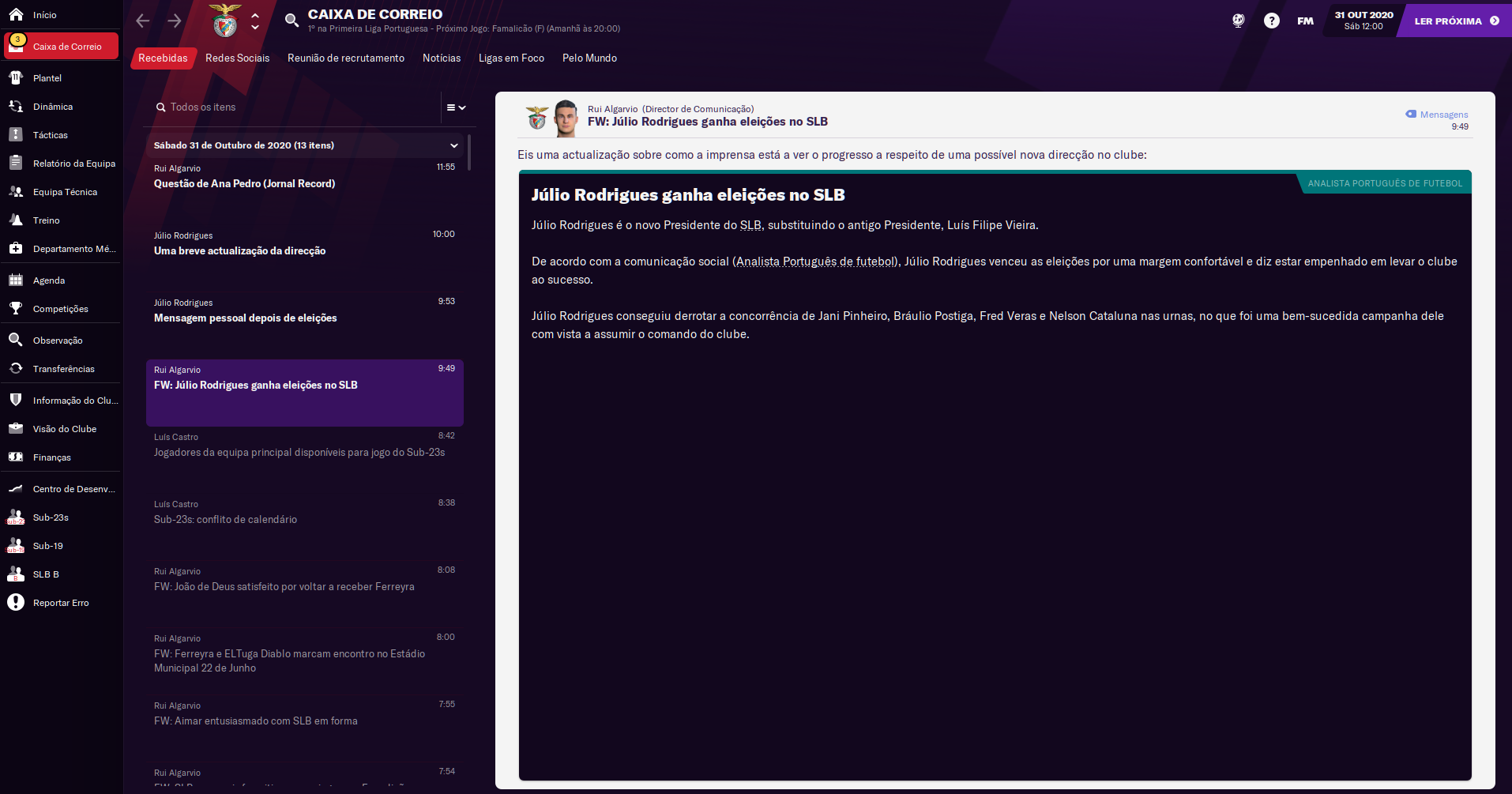Open the club switcher chevrons near crest
The height and width of the screenshot is (794, 1512).
pos(254,21)
